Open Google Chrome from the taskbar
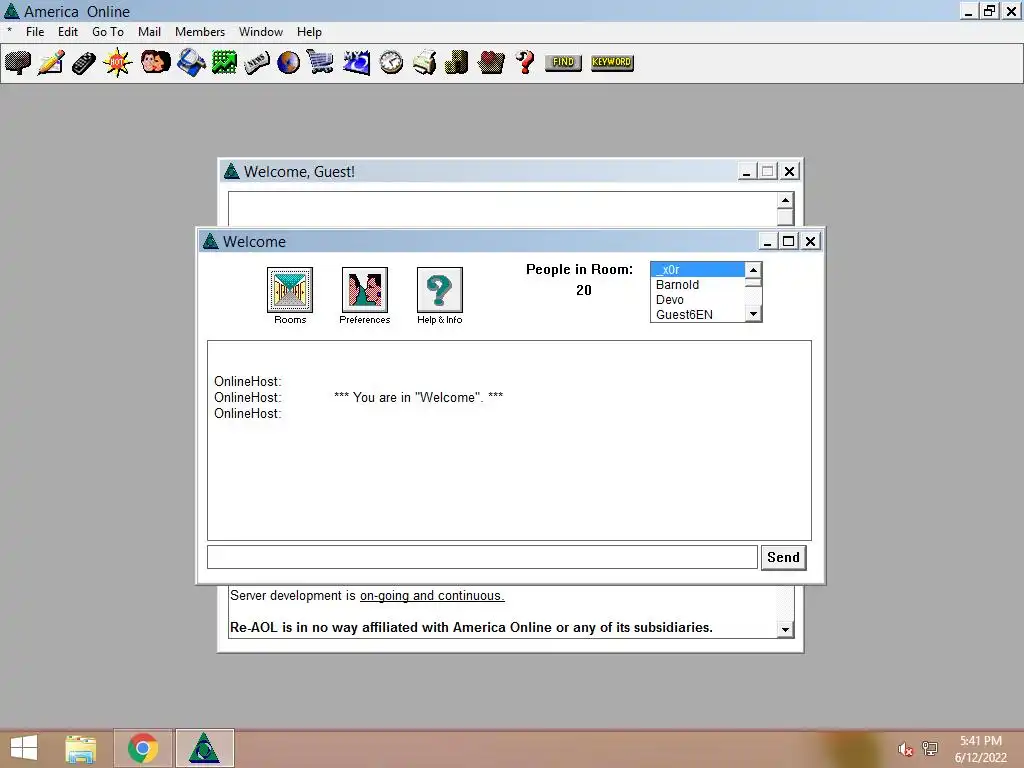 point(142,748)
